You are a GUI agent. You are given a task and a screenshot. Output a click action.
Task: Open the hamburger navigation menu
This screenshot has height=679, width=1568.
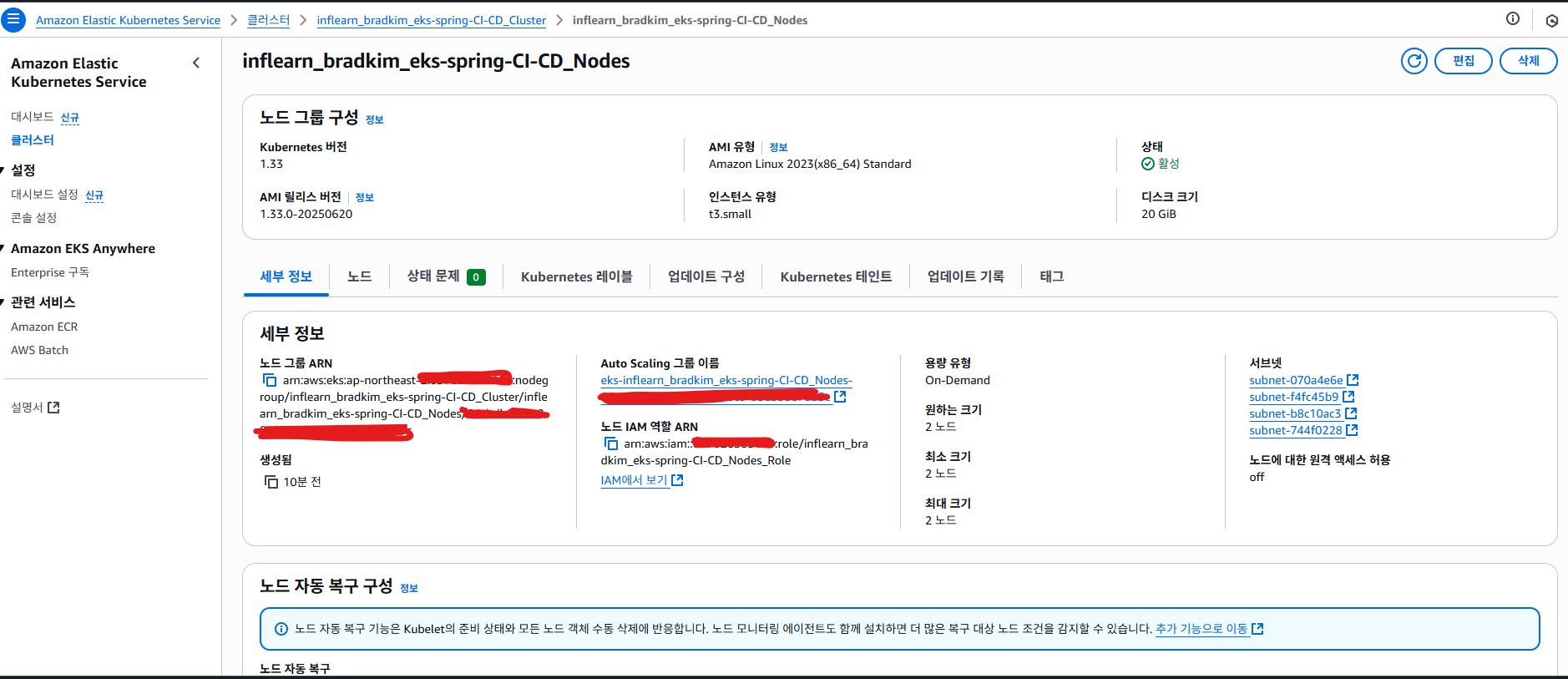13,19
